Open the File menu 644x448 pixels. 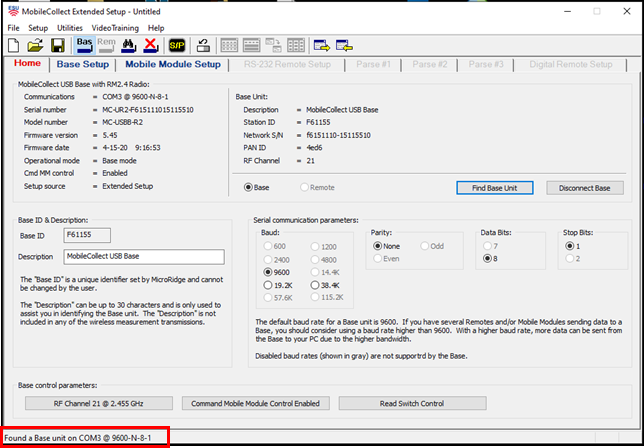[x=13, y=28]
